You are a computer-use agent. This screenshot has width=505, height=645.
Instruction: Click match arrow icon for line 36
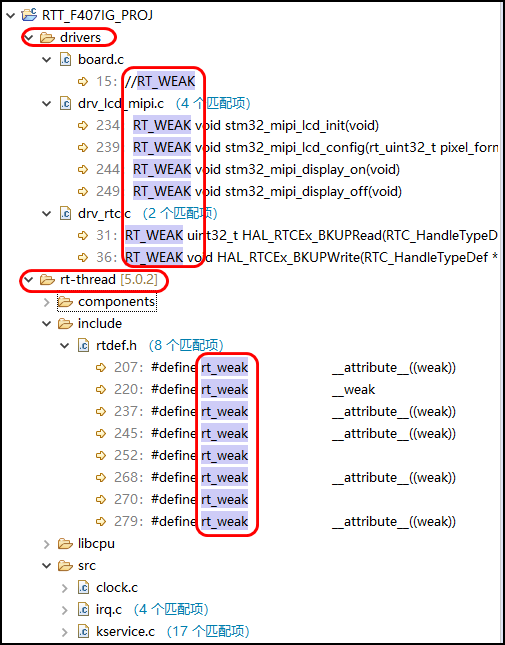(83, 258)
